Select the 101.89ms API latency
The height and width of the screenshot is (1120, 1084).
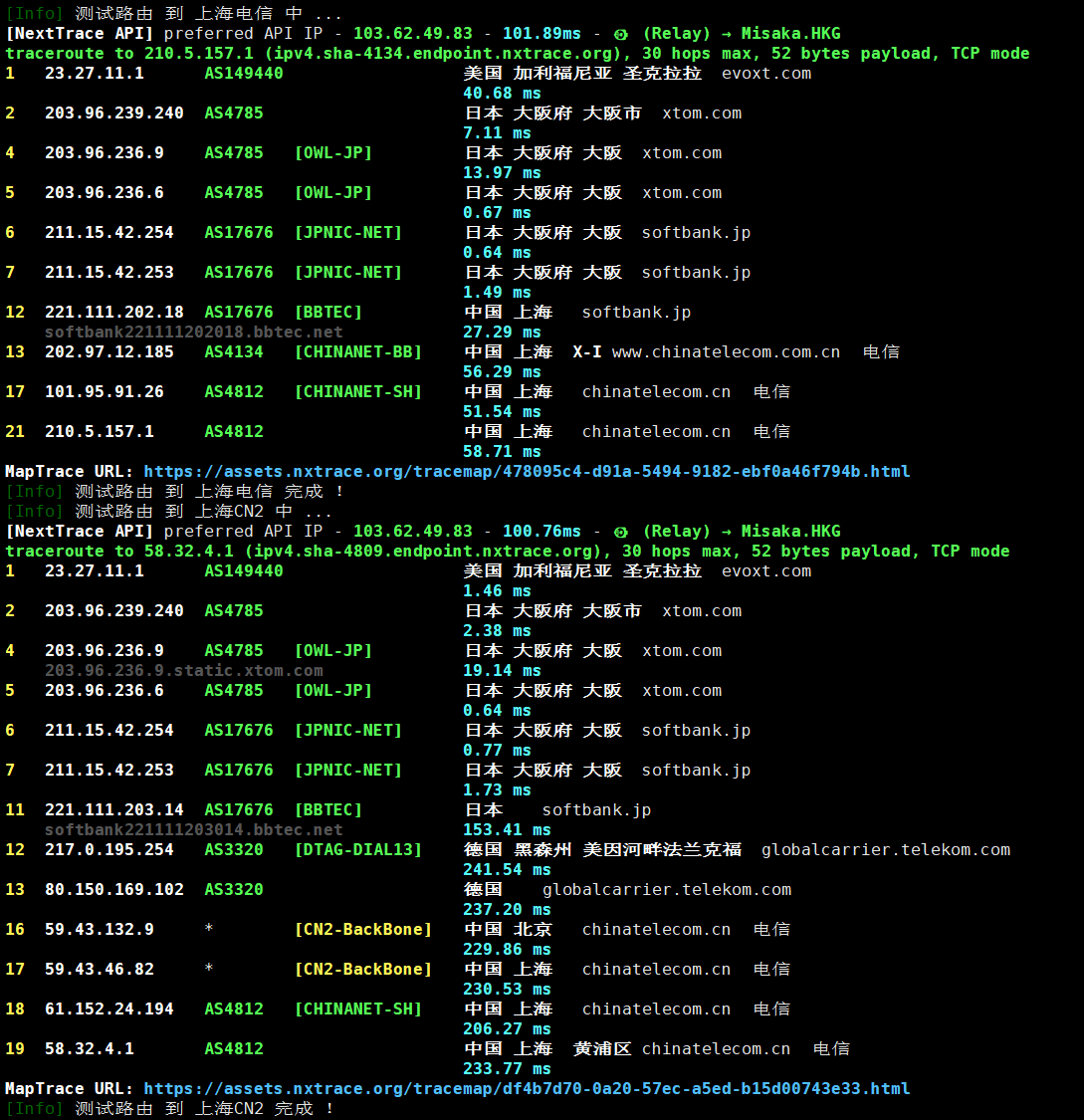(542, 34)
